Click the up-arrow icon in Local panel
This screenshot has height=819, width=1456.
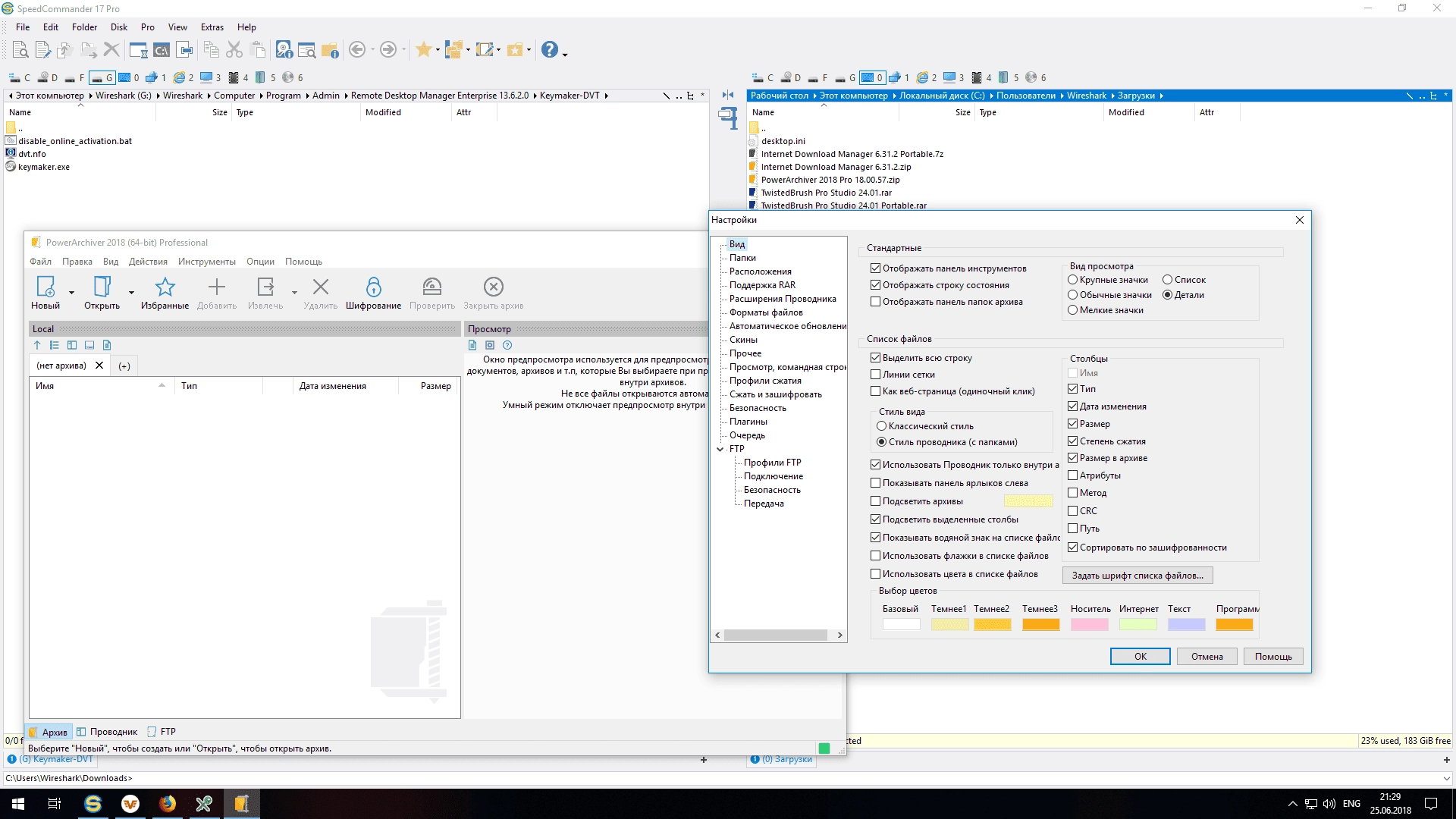37,345
